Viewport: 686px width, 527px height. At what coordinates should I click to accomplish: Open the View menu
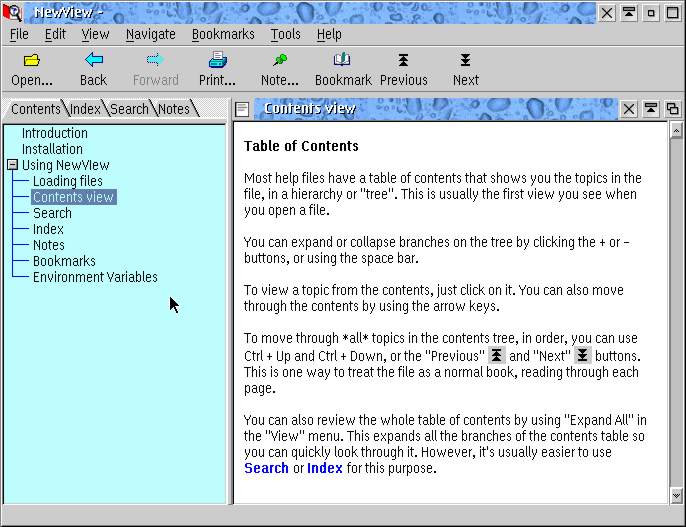(x=95, y=34)
